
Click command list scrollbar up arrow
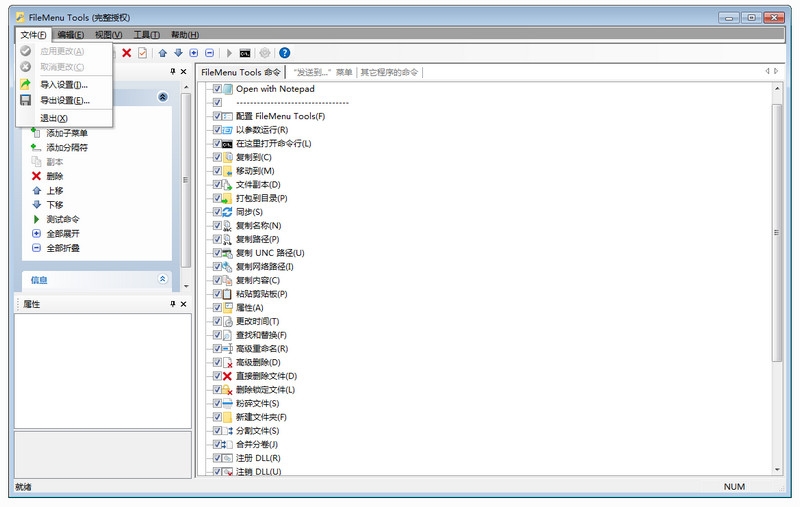point(777,89)
